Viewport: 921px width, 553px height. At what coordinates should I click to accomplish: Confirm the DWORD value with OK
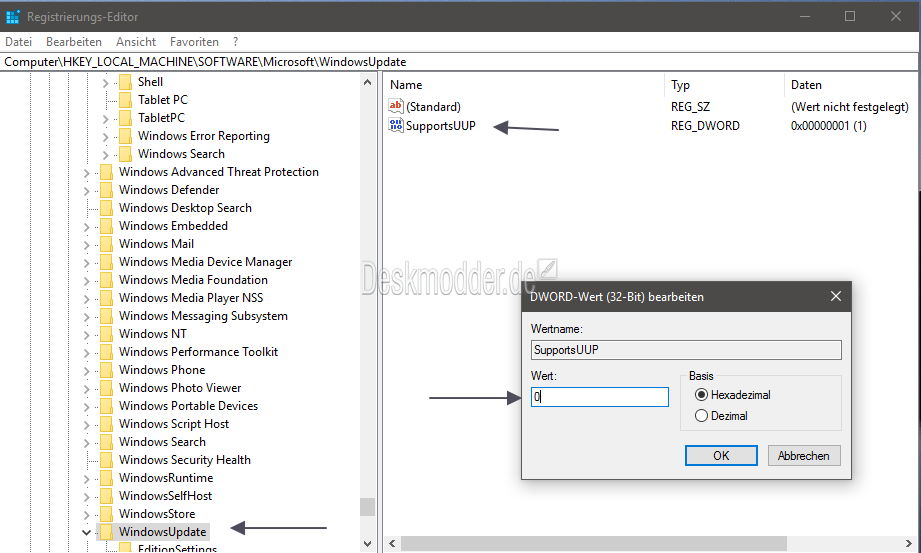point(721,455)
